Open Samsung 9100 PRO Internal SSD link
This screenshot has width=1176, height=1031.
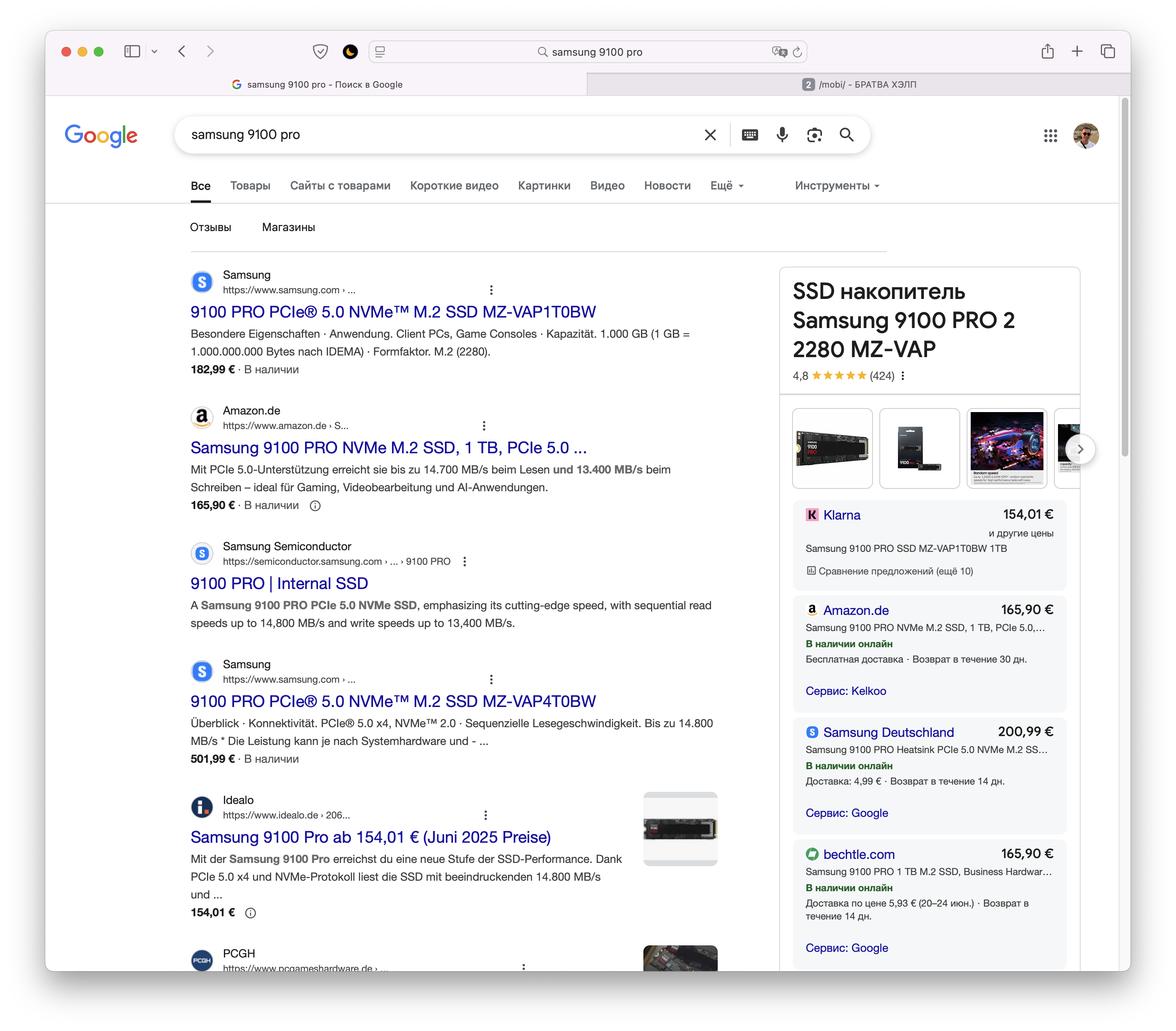click(279, 583)
